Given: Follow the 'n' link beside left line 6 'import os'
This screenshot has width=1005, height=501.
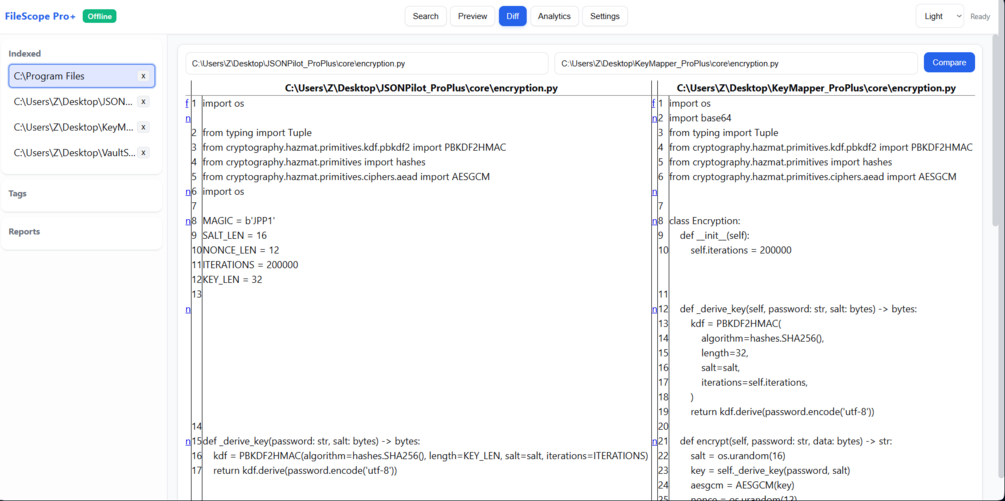Looking at the screenshot, I should [188, 192].
